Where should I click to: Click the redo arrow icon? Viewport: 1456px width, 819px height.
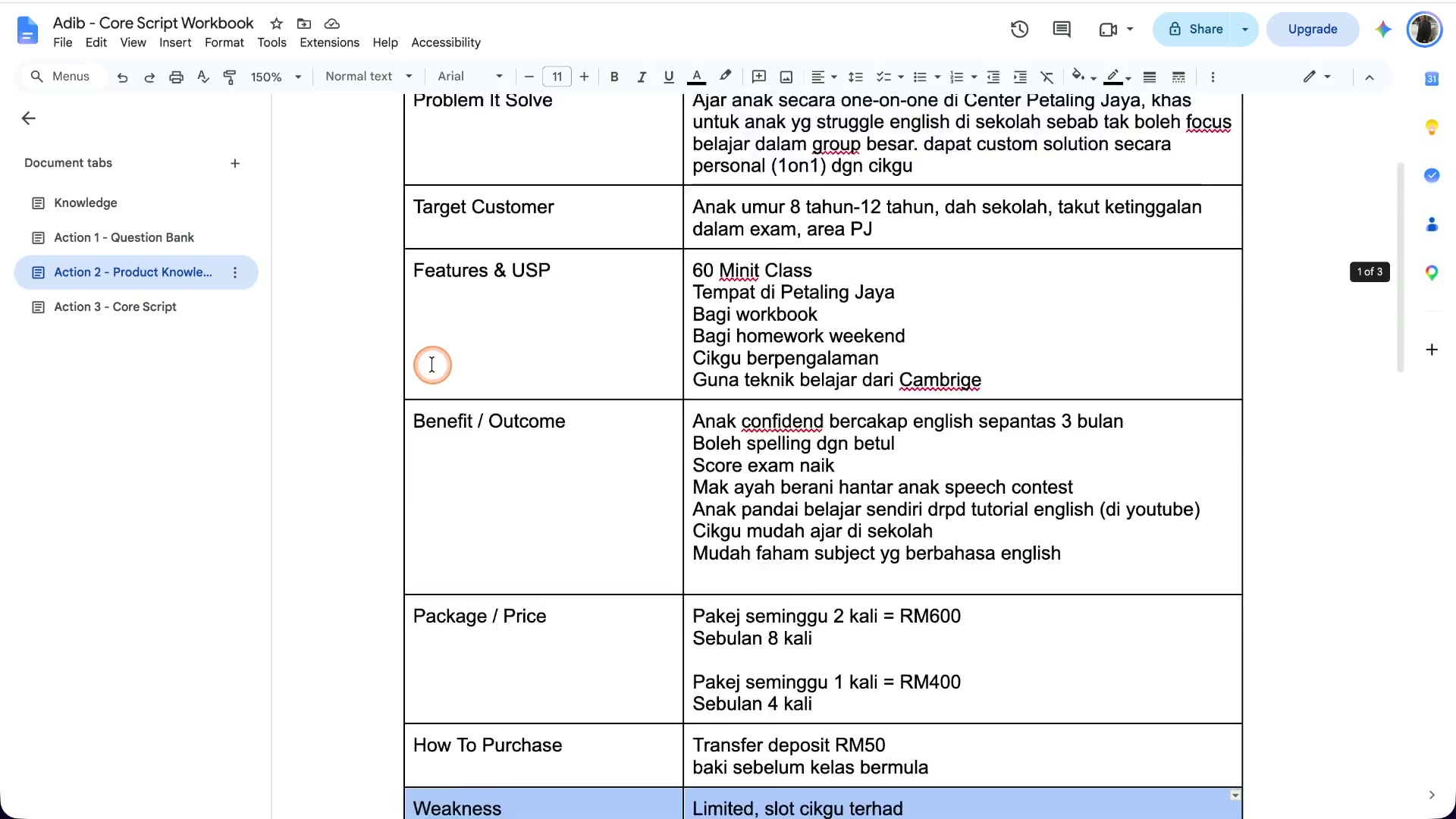point(149,77)
